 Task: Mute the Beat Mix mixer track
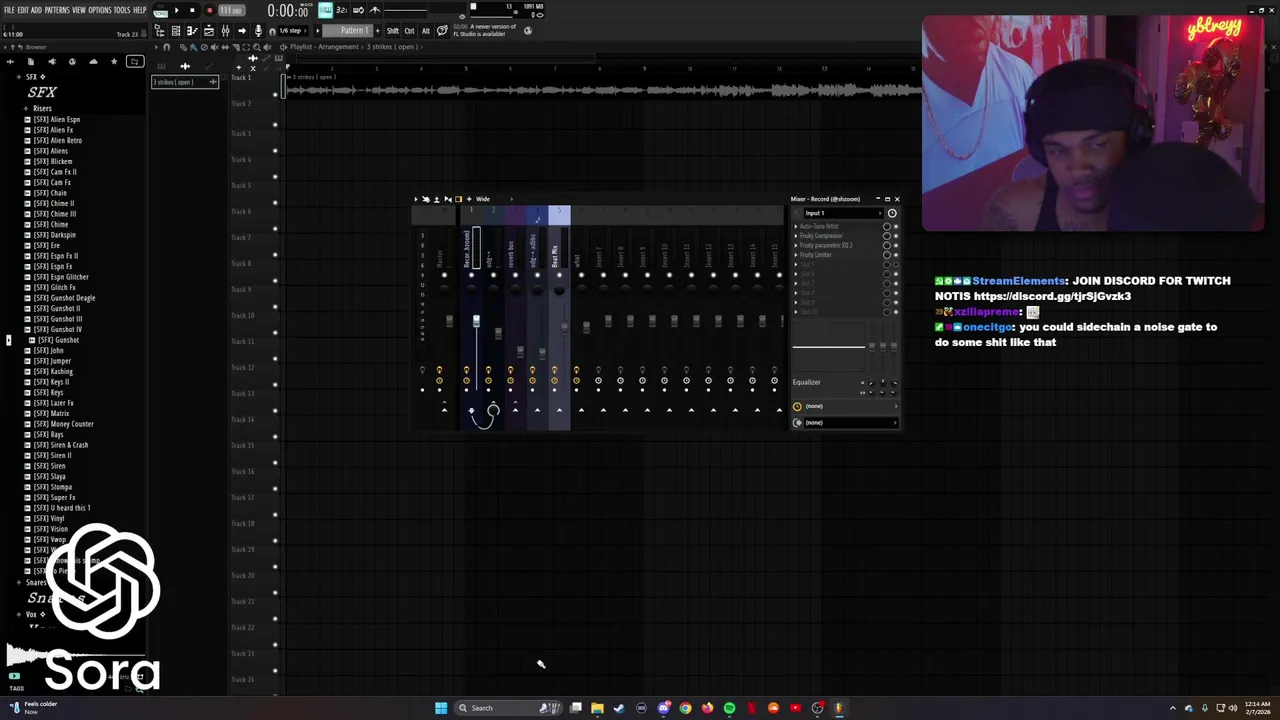[559, 275]
